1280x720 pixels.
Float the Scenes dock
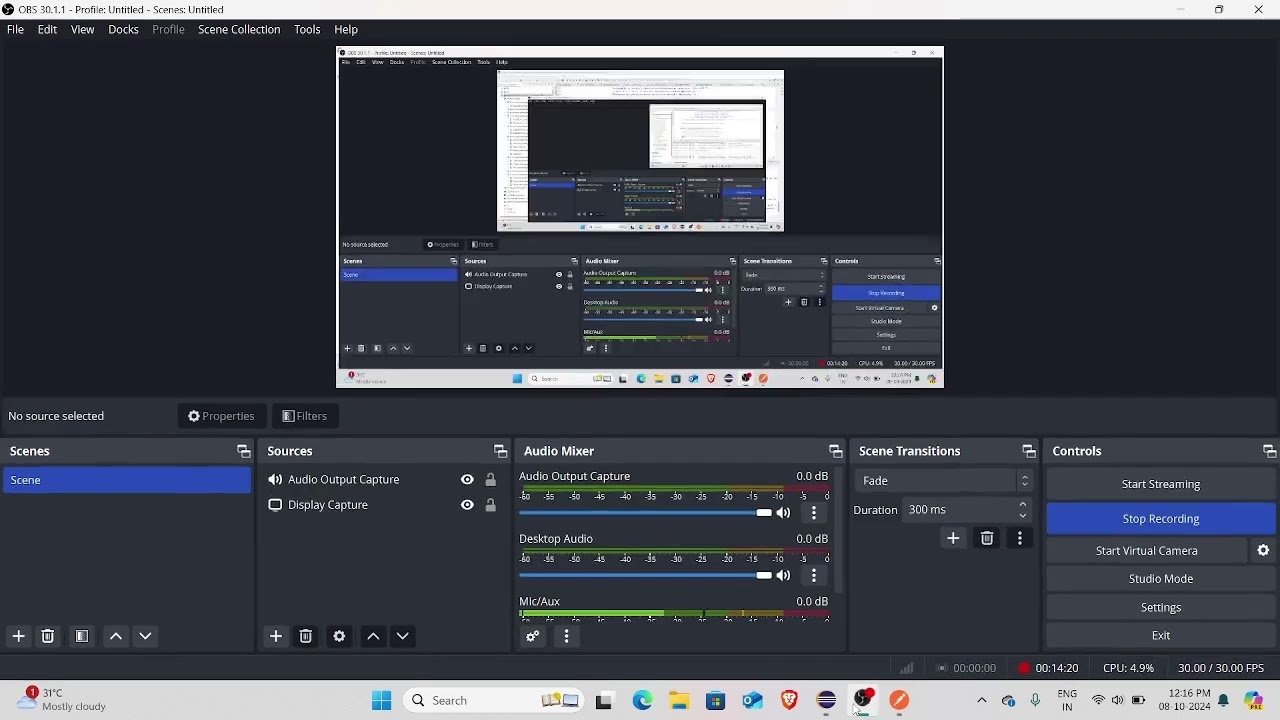point(243,451)
